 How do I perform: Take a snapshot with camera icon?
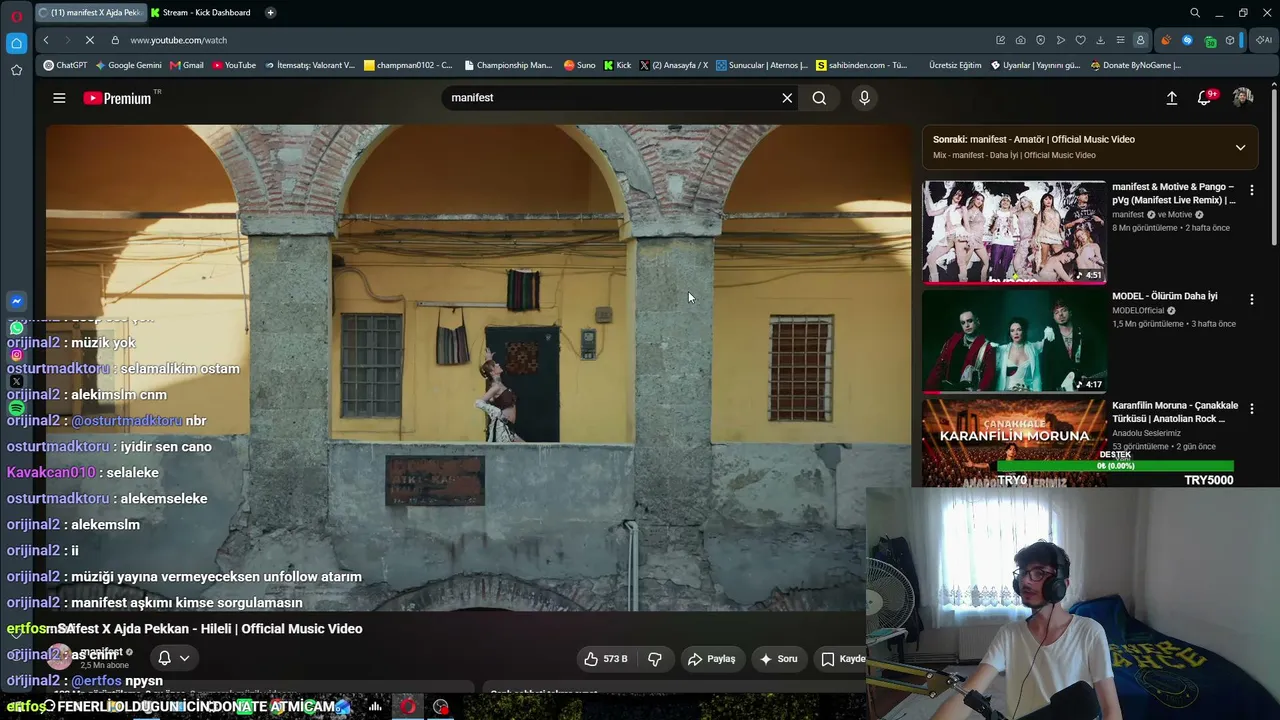[1020, 40]
